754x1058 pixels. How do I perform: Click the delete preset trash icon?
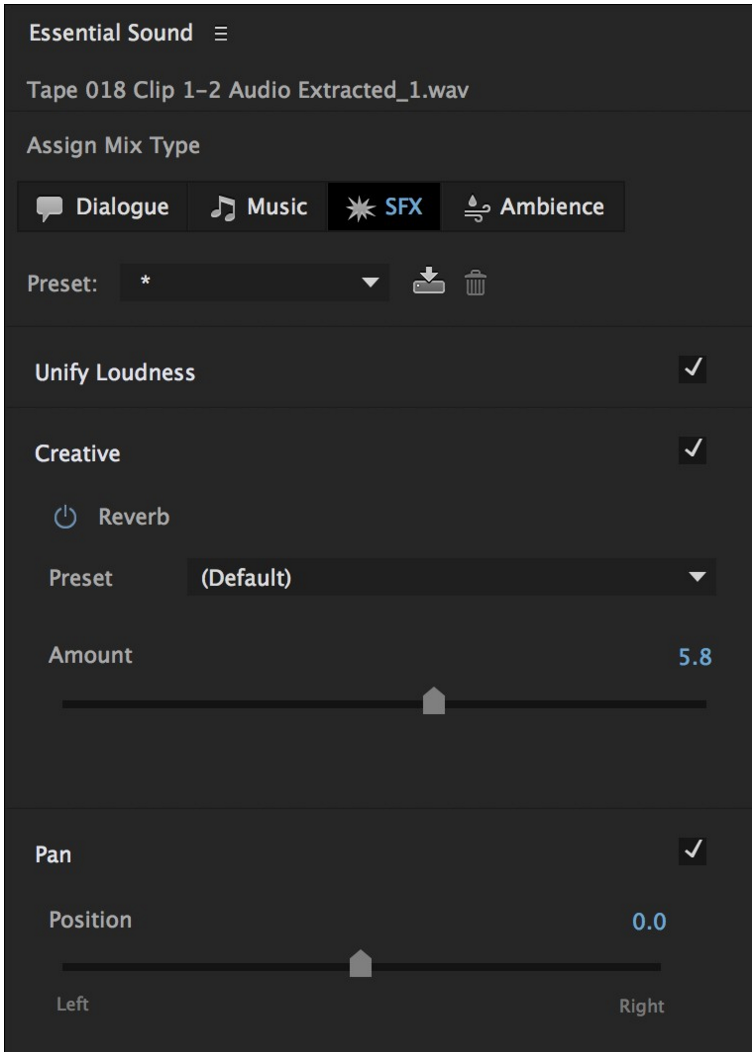476,284
